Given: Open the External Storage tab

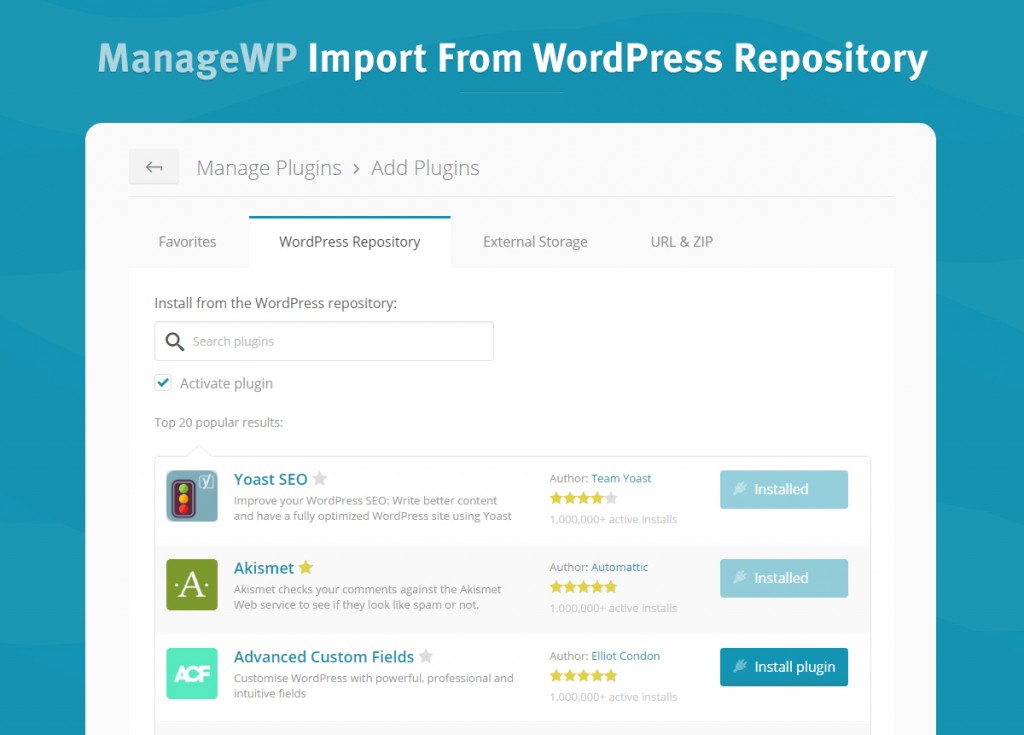Looking at the screenshot, I should 535,242.
